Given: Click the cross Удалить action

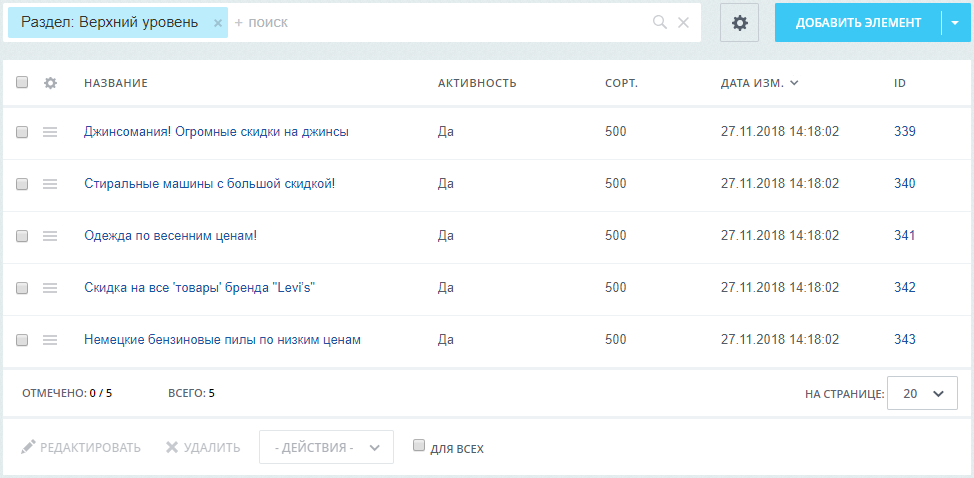Looking at the screenshot, I should (203, 448).
